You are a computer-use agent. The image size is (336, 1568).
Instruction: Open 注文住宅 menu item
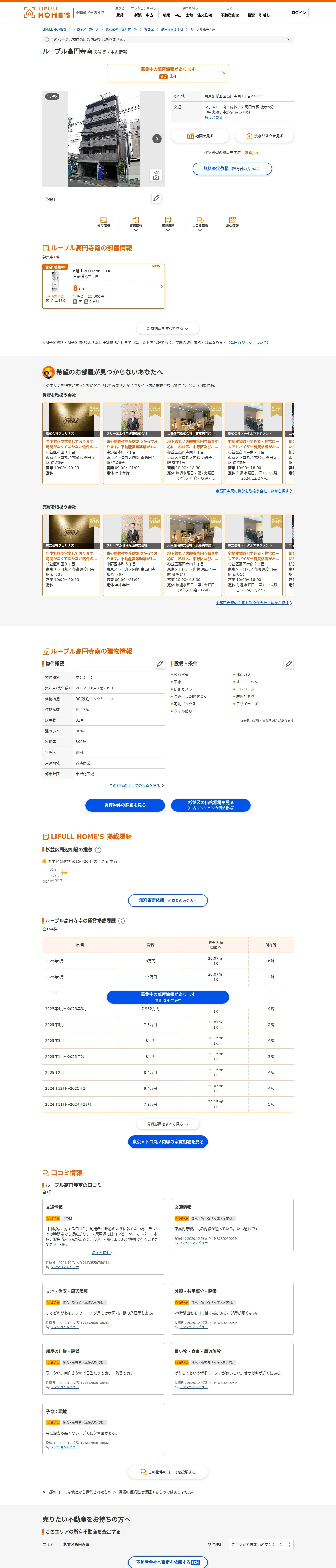(204, 15)
